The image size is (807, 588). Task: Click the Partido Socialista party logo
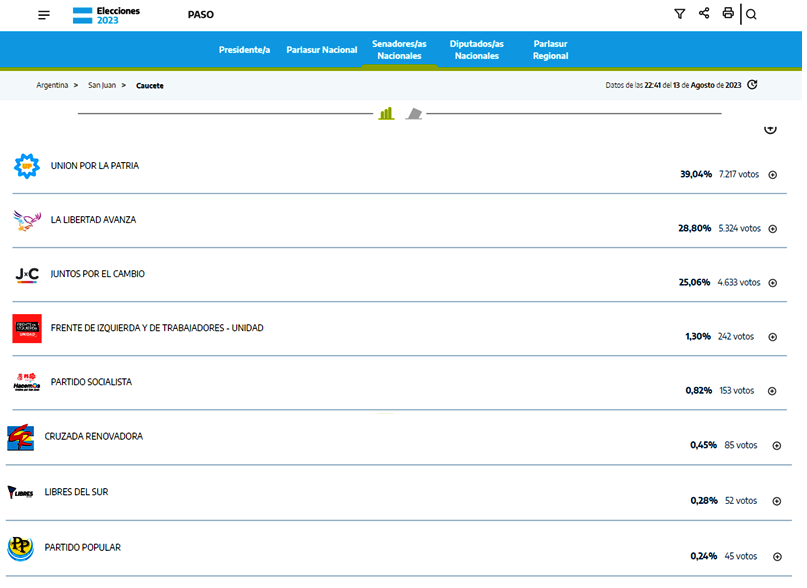click(26, 383)
